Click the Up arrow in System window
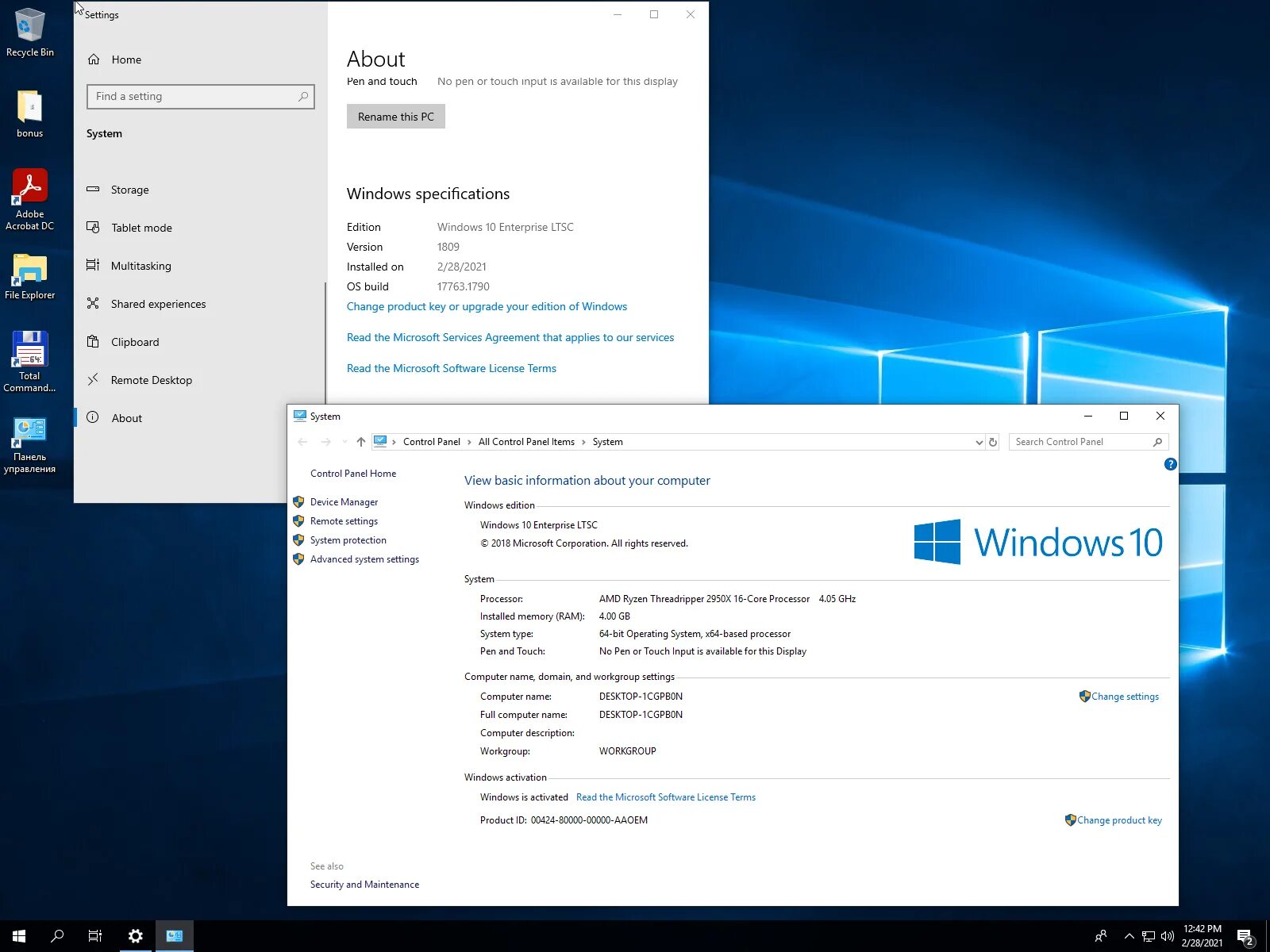1270x952 pixels. pos(361,442)
